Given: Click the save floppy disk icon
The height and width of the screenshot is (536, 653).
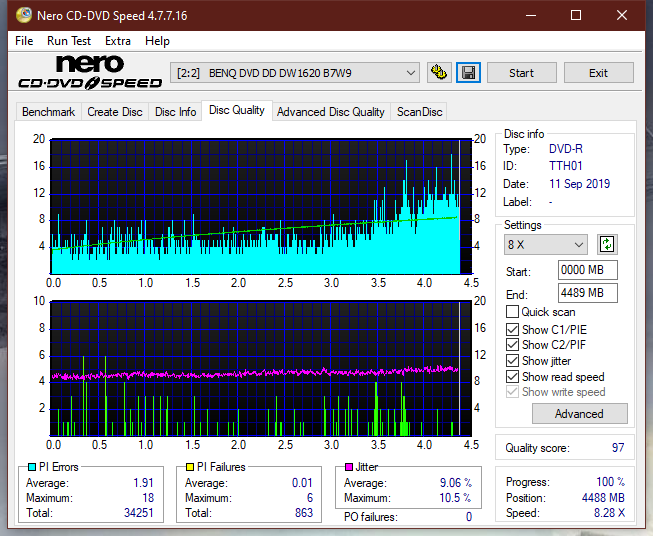Looking at the screenshot, I should (468, 73).
